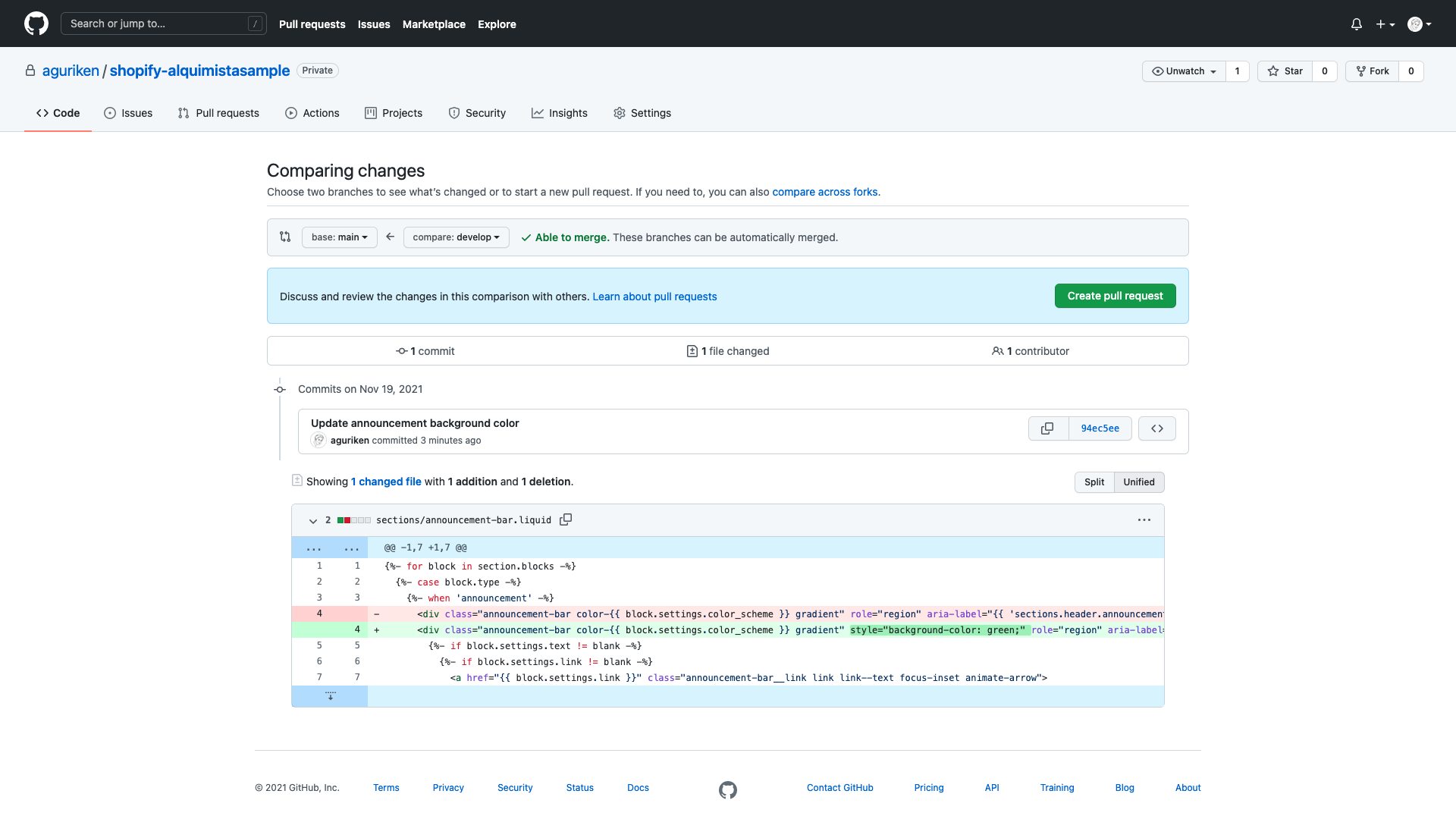Click the star count 0

coord(1325,71)
